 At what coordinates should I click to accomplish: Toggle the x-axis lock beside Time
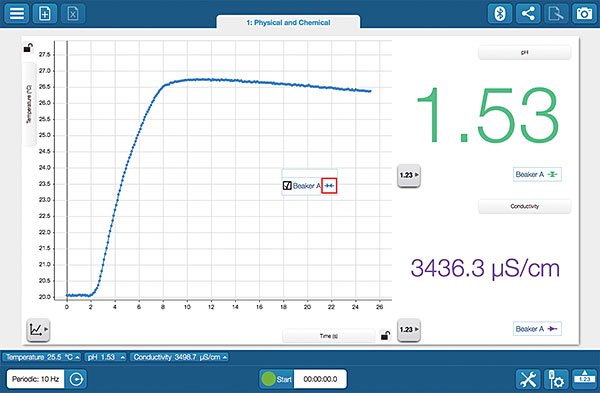click(x=386, y=336)
